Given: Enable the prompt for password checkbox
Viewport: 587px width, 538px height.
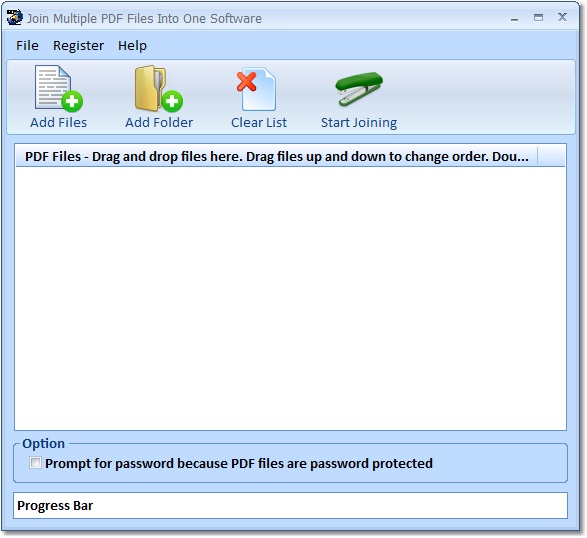Looking at the screenshot, I should (35, 463).
